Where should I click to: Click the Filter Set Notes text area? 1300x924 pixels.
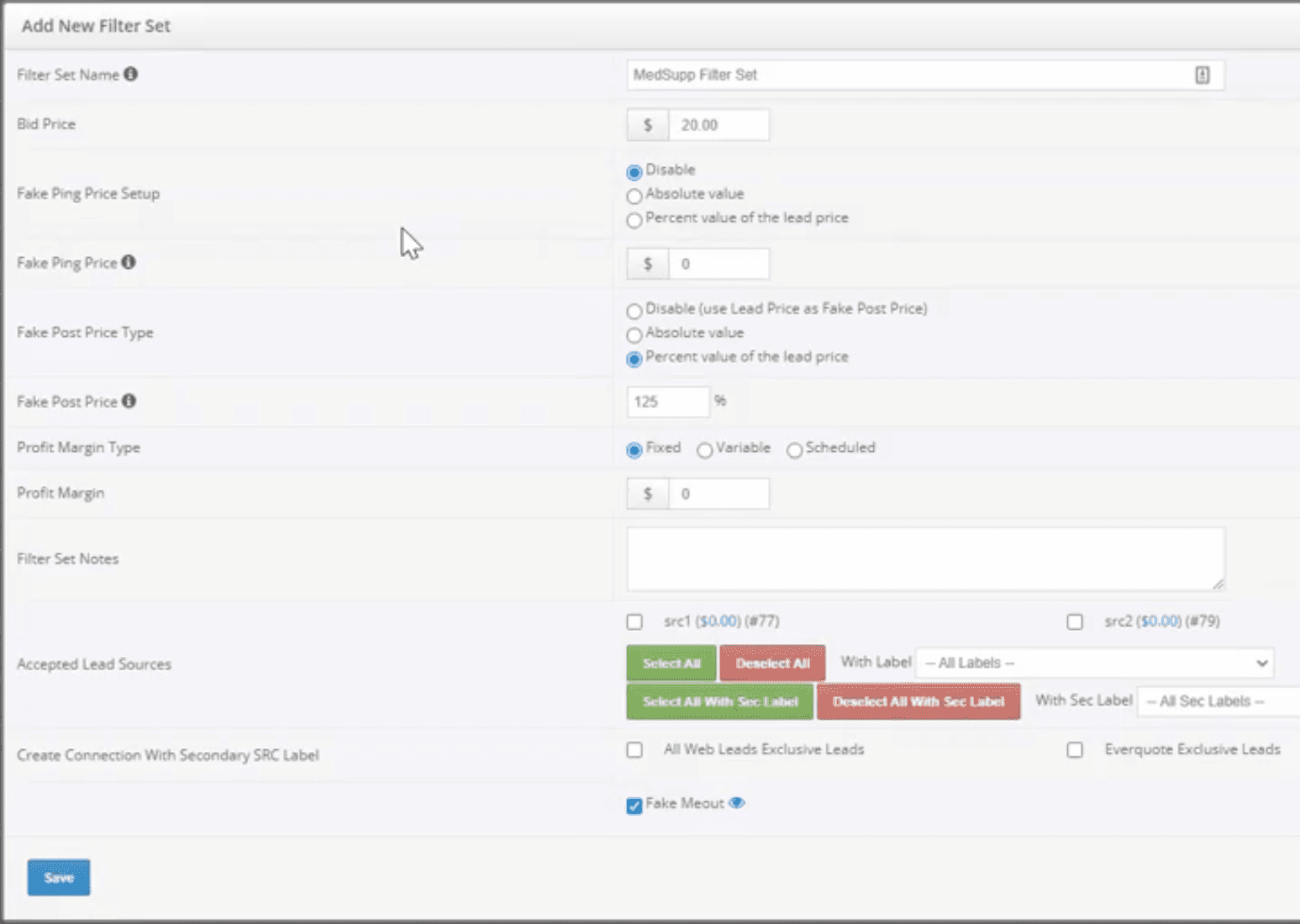[x=925, y=559]
